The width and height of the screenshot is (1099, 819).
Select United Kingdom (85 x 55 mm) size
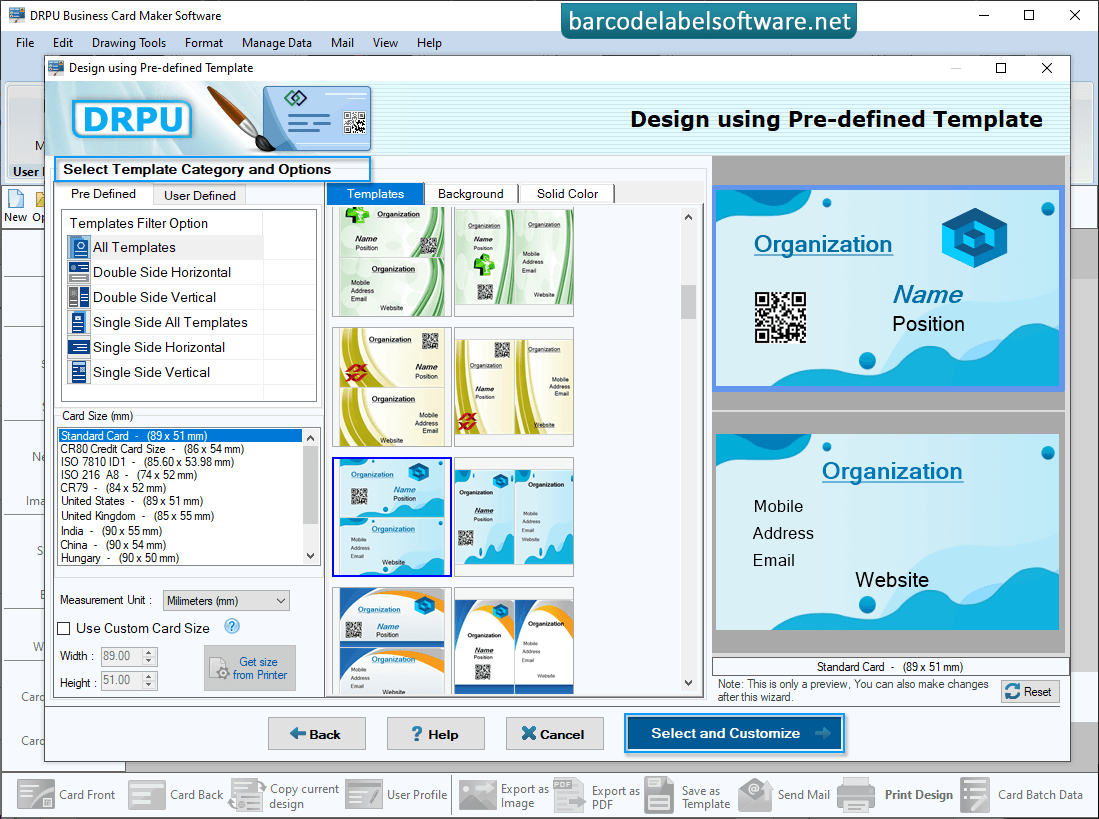point(180,516)
